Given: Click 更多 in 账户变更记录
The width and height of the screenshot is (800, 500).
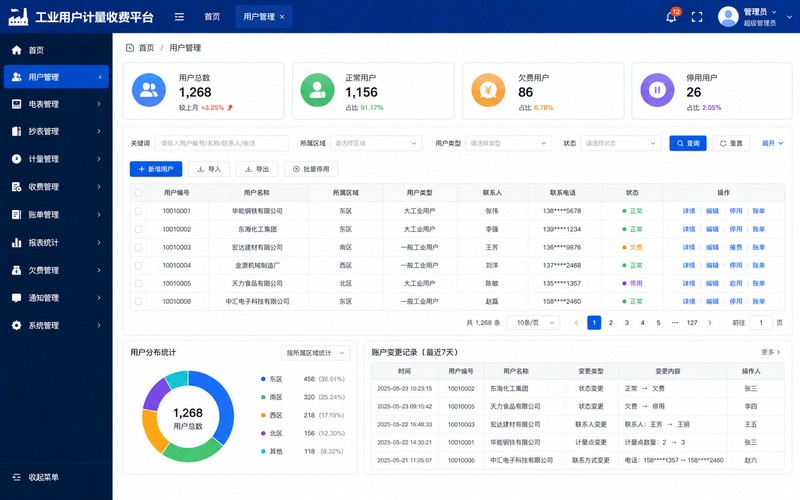Looking at the screenshot, I should (x=770, y=352).
